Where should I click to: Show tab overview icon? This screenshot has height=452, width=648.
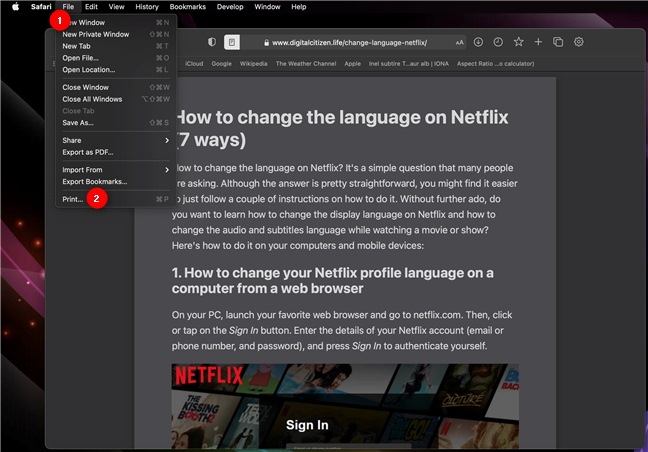[x=558, y=42]
